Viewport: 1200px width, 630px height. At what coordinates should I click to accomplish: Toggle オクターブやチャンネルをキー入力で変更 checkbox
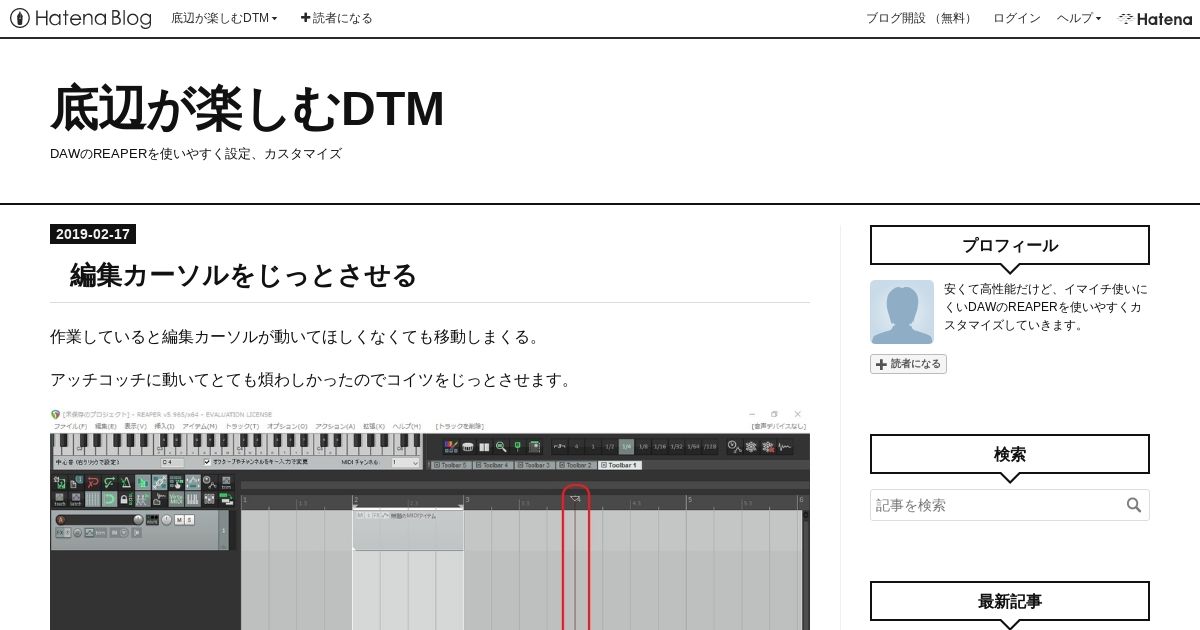pyautogui.click(x=207, y=462)
